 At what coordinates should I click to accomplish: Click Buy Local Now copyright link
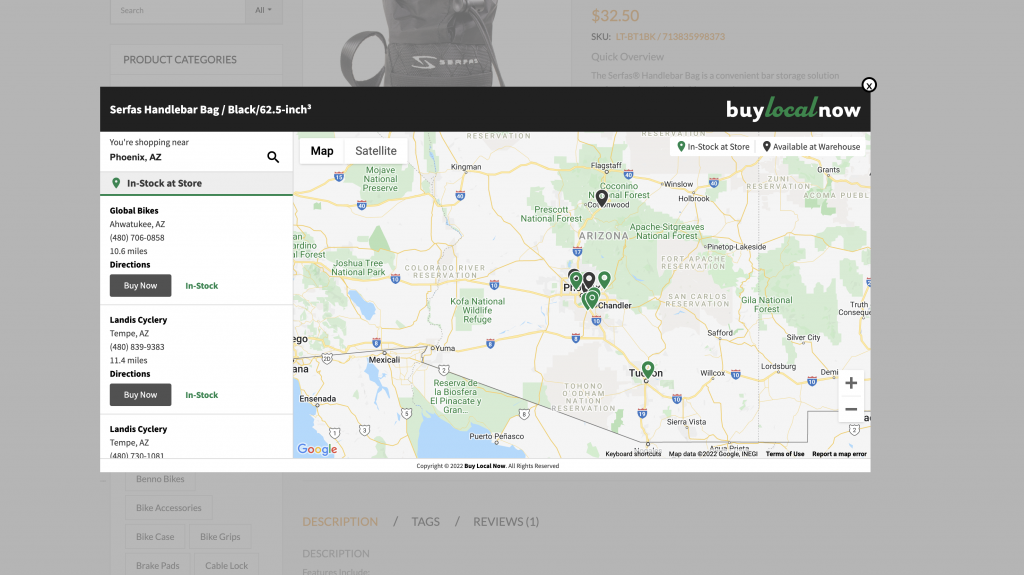coord(485,466)
